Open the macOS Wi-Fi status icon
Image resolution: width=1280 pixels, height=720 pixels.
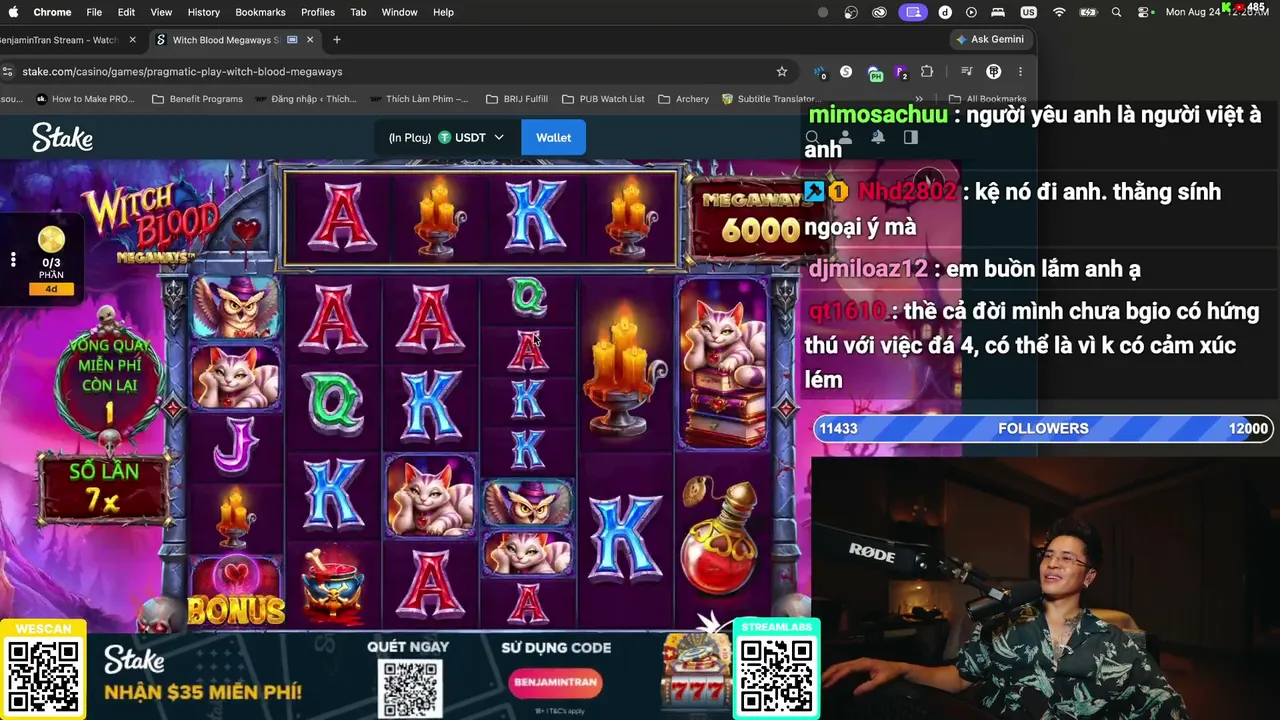click(x=1059, y=12)
